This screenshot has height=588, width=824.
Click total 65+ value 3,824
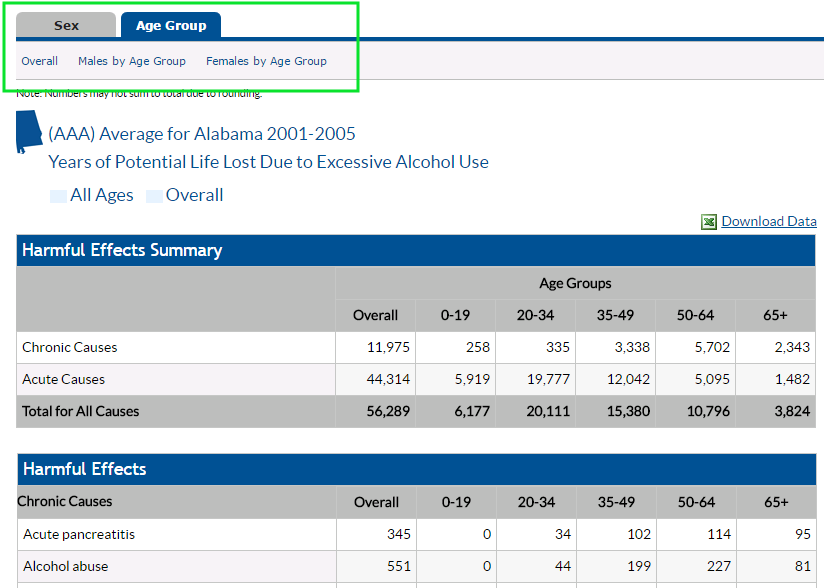click(792, 411)
